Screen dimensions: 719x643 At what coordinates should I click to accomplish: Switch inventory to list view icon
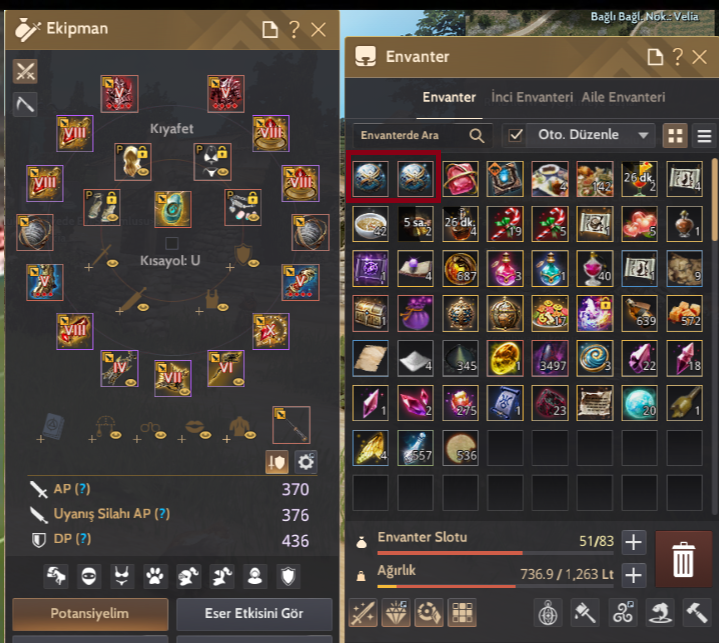pos(704,136)
